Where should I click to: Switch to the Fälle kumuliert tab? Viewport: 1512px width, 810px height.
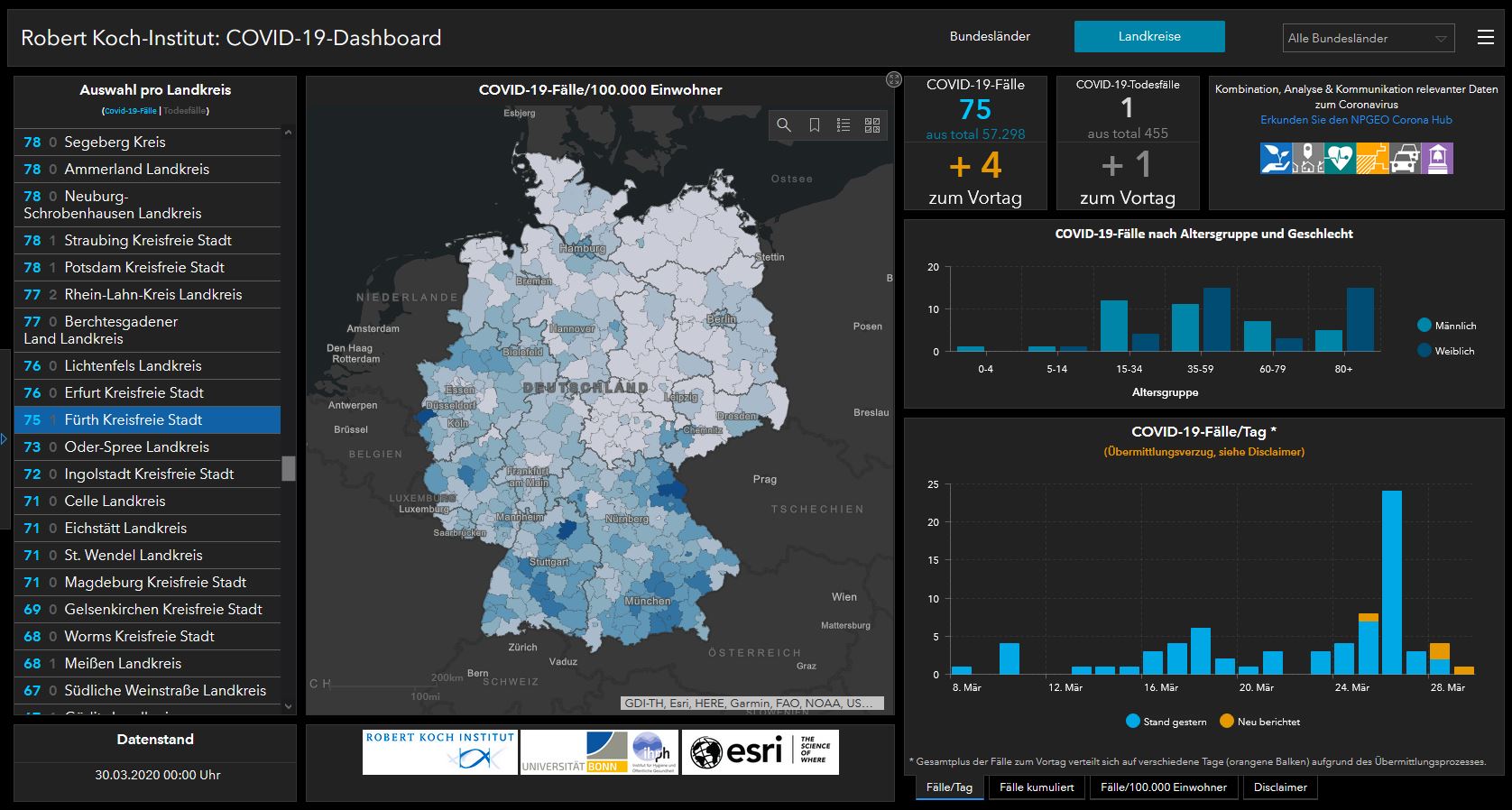[1037, 787]
